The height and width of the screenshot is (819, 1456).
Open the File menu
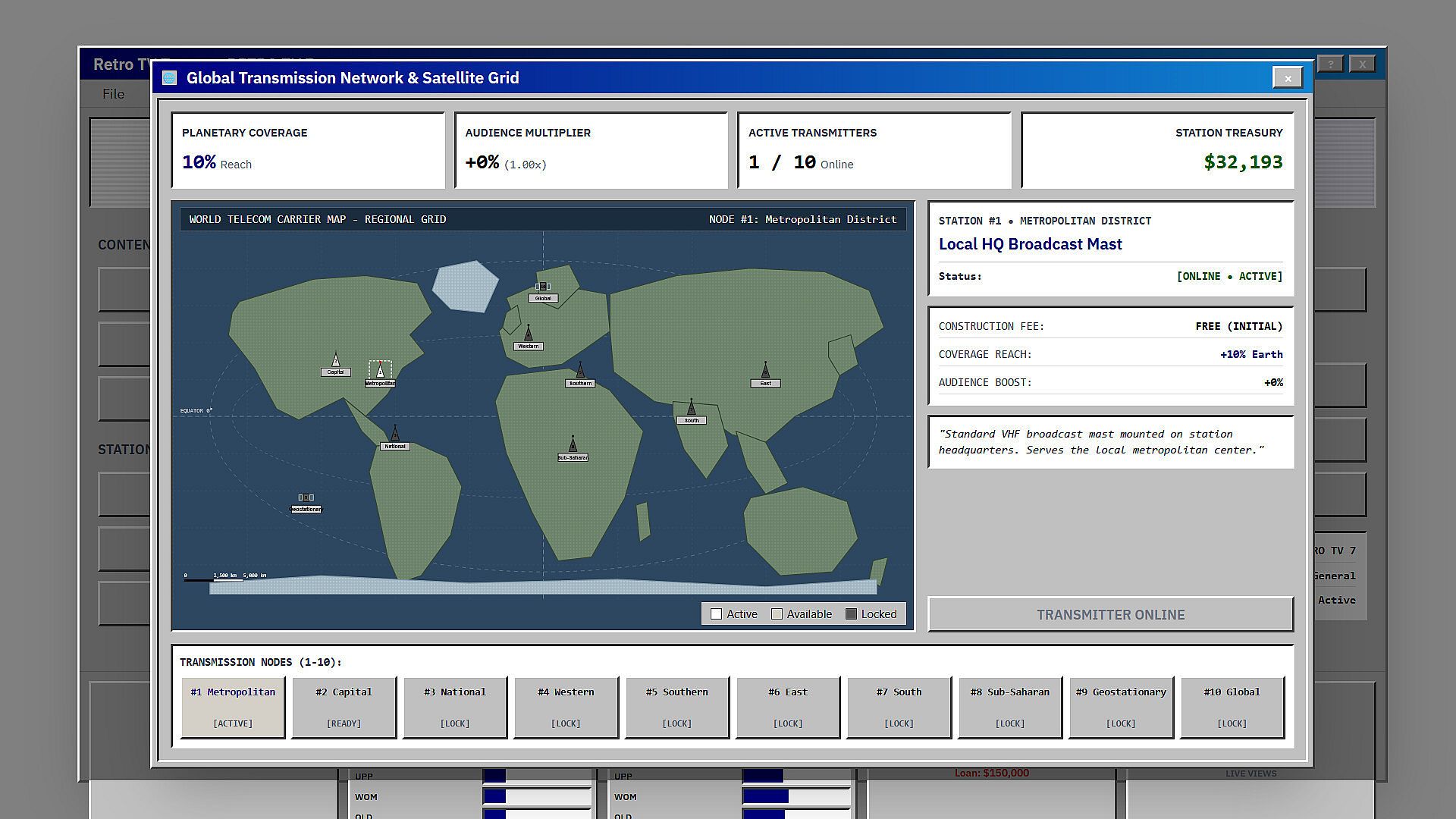point(113,94)
